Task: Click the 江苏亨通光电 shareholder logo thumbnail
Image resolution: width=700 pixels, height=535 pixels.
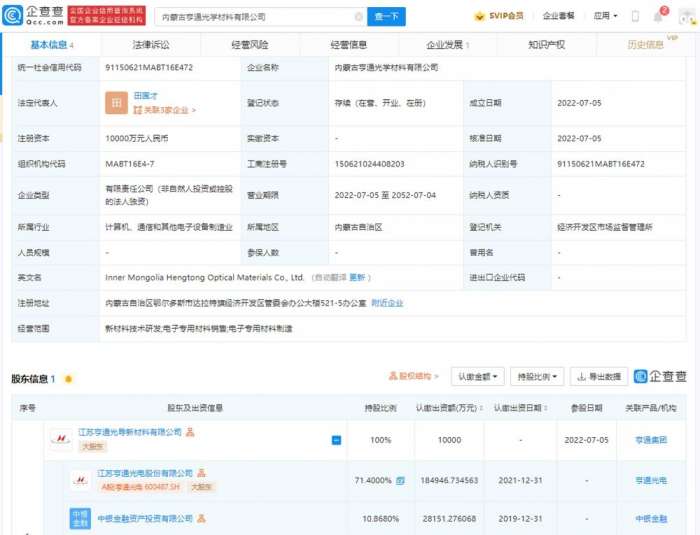Action: [x=79, y=481]
